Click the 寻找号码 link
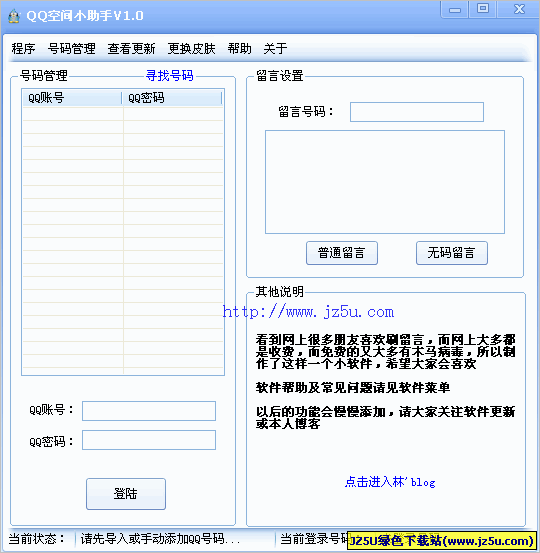 170,75
